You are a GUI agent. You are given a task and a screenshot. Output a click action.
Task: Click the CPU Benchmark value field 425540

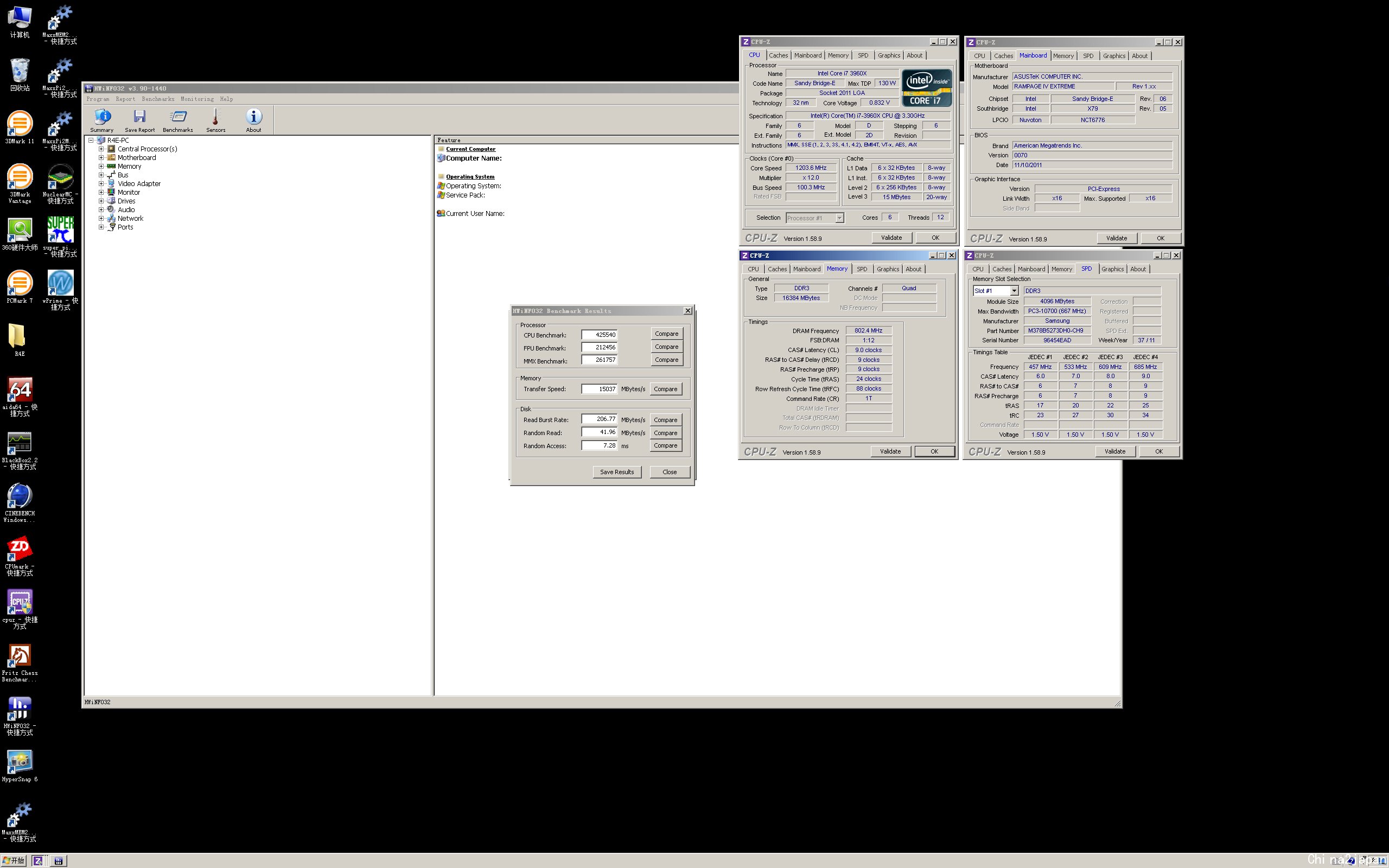pos(599,335)
